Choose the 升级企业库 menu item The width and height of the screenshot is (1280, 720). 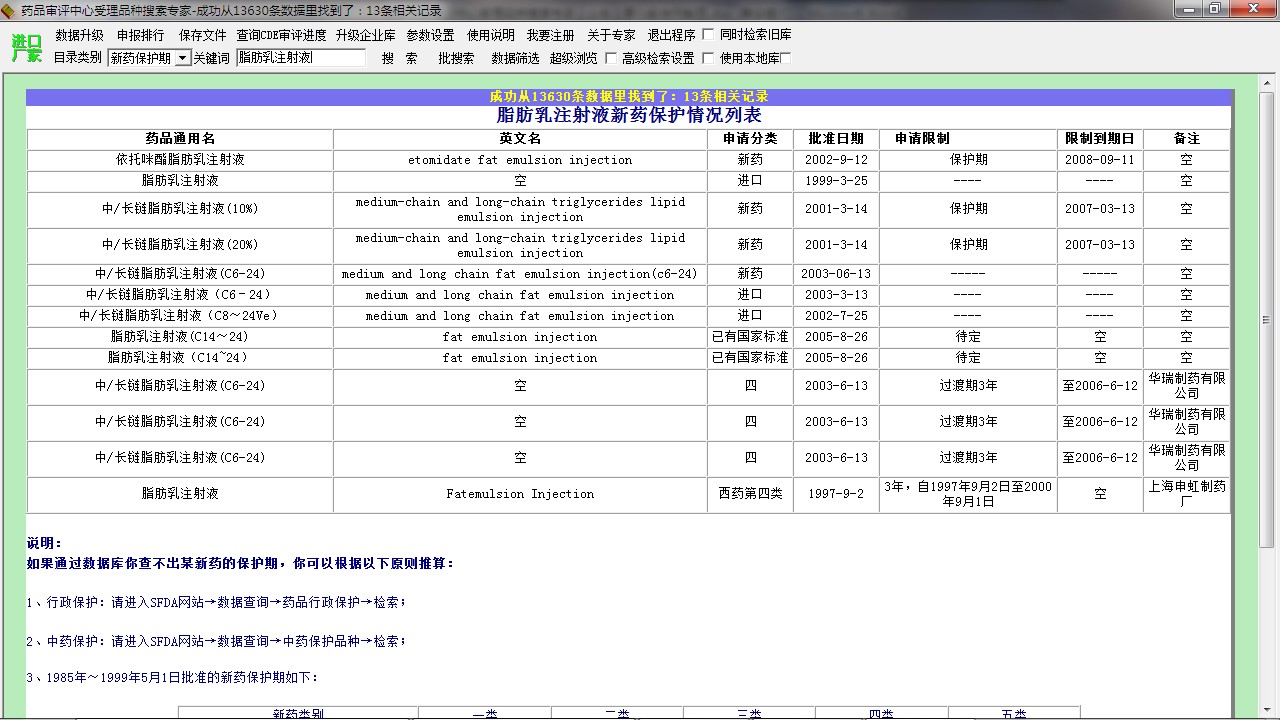(x=365, y=35)
